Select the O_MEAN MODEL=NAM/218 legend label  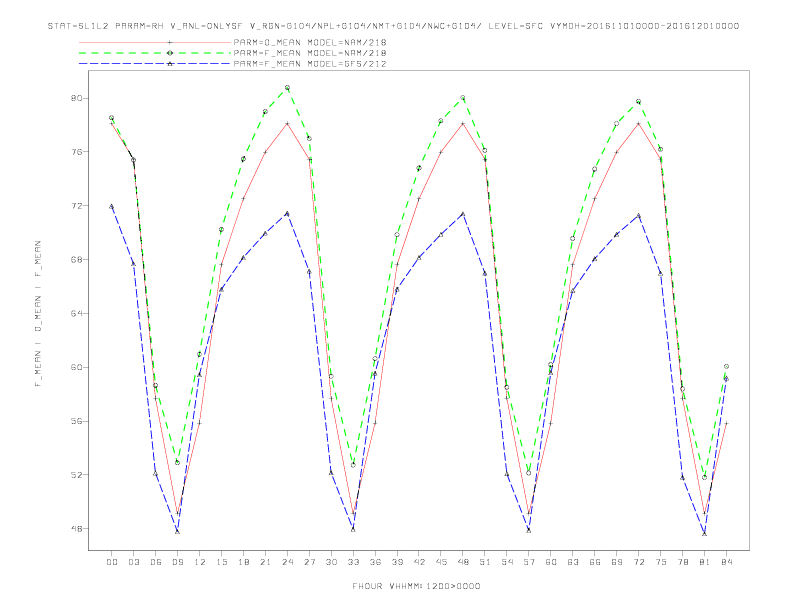point(310,42)
